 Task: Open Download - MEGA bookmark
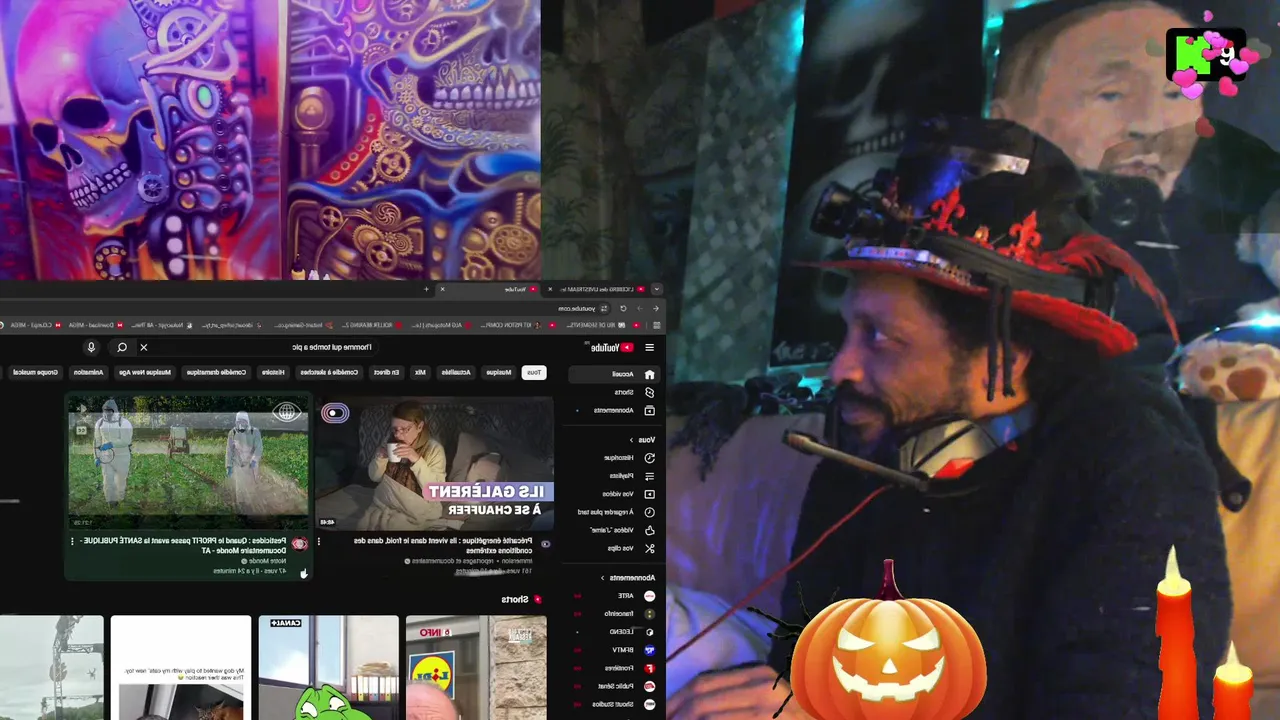tap(98, 325)
